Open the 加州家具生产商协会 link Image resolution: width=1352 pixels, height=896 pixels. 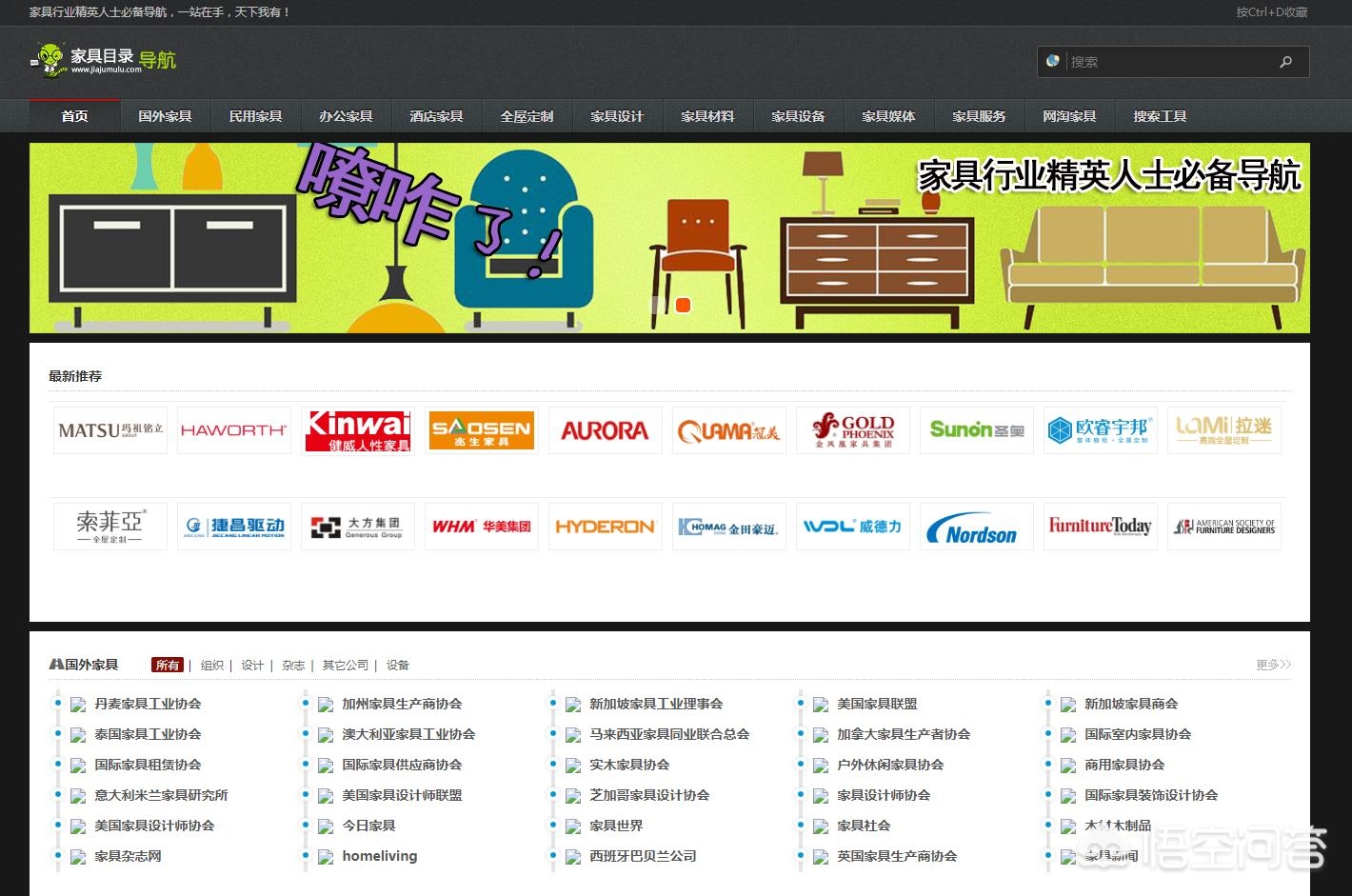coord(402,704)
